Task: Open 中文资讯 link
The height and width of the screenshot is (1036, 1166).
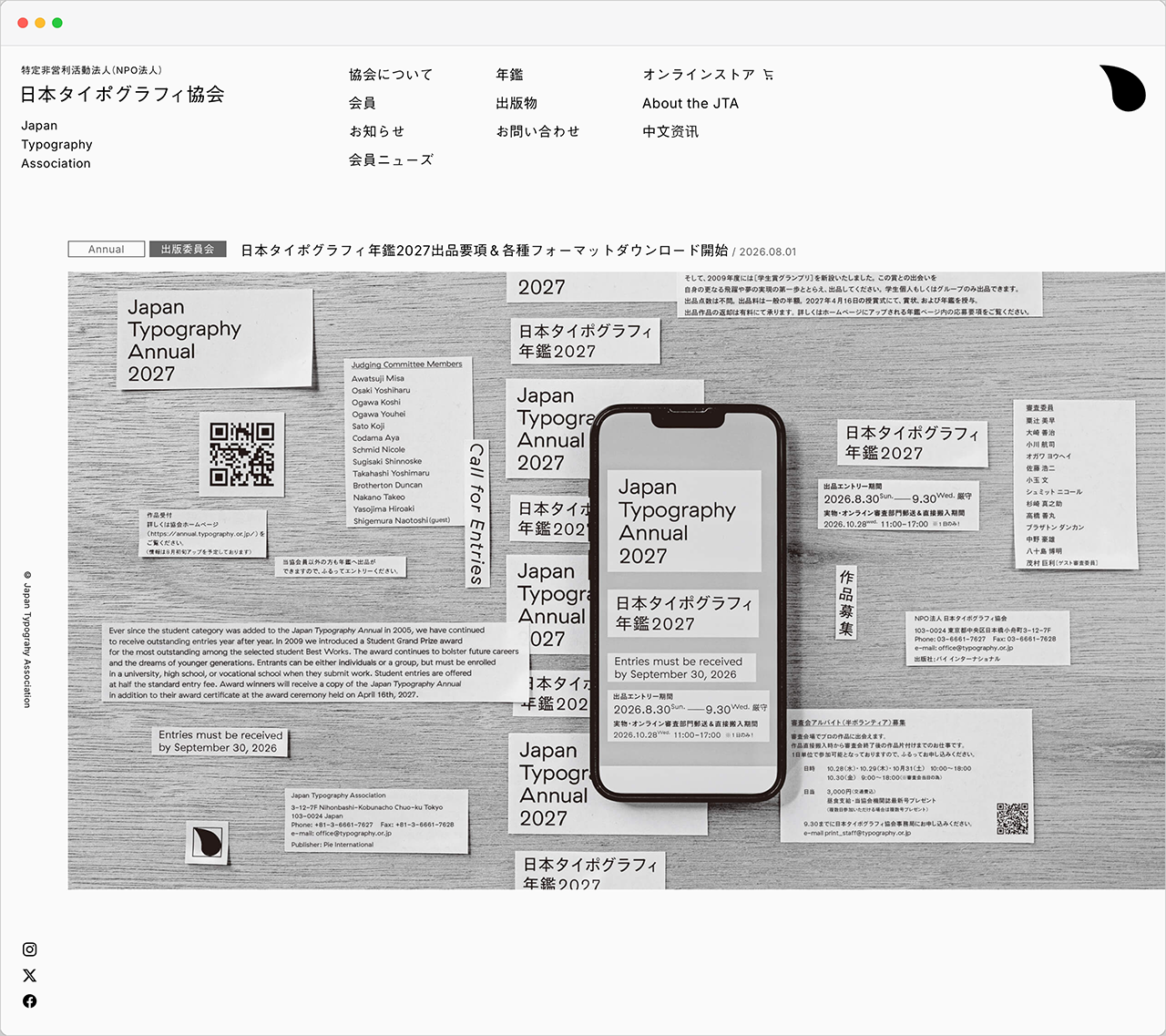Action: 670,131
